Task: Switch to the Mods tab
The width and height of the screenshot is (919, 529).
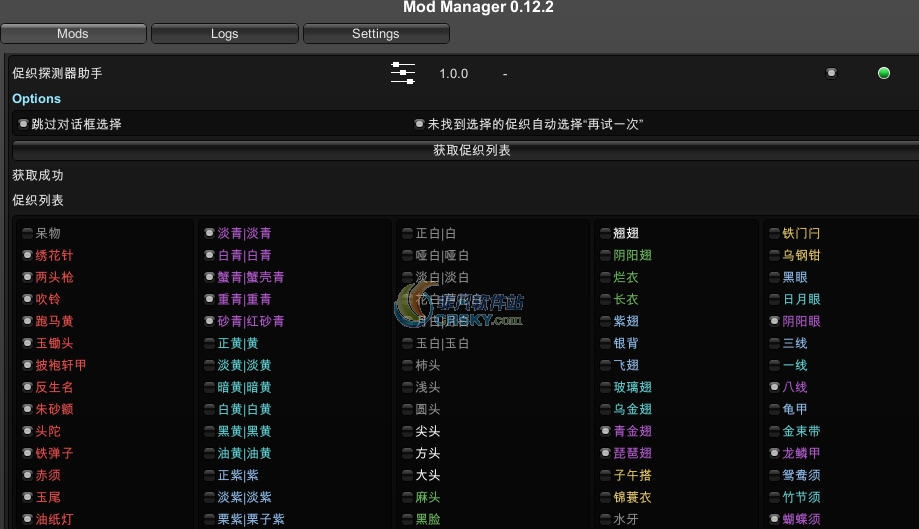Action: (x=73, y=33)
